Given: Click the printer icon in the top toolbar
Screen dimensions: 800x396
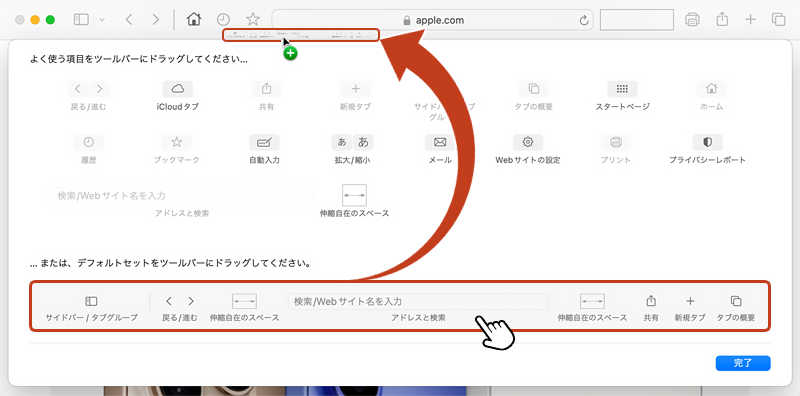Looking at the screenshot, I should 692,20.
